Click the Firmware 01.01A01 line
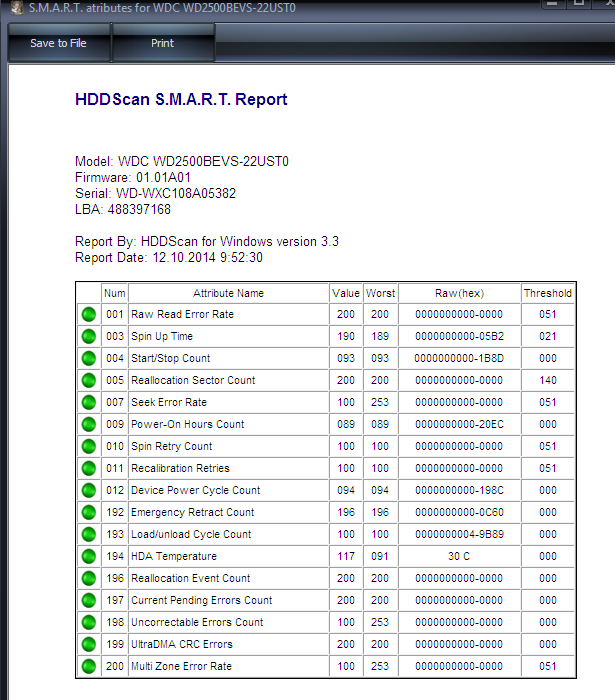 point(133,177)
